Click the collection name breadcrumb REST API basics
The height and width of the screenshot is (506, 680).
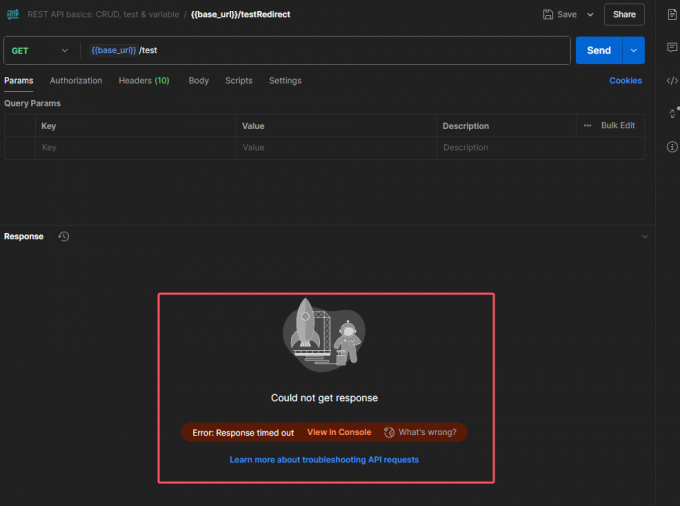(x=103, y=14)
